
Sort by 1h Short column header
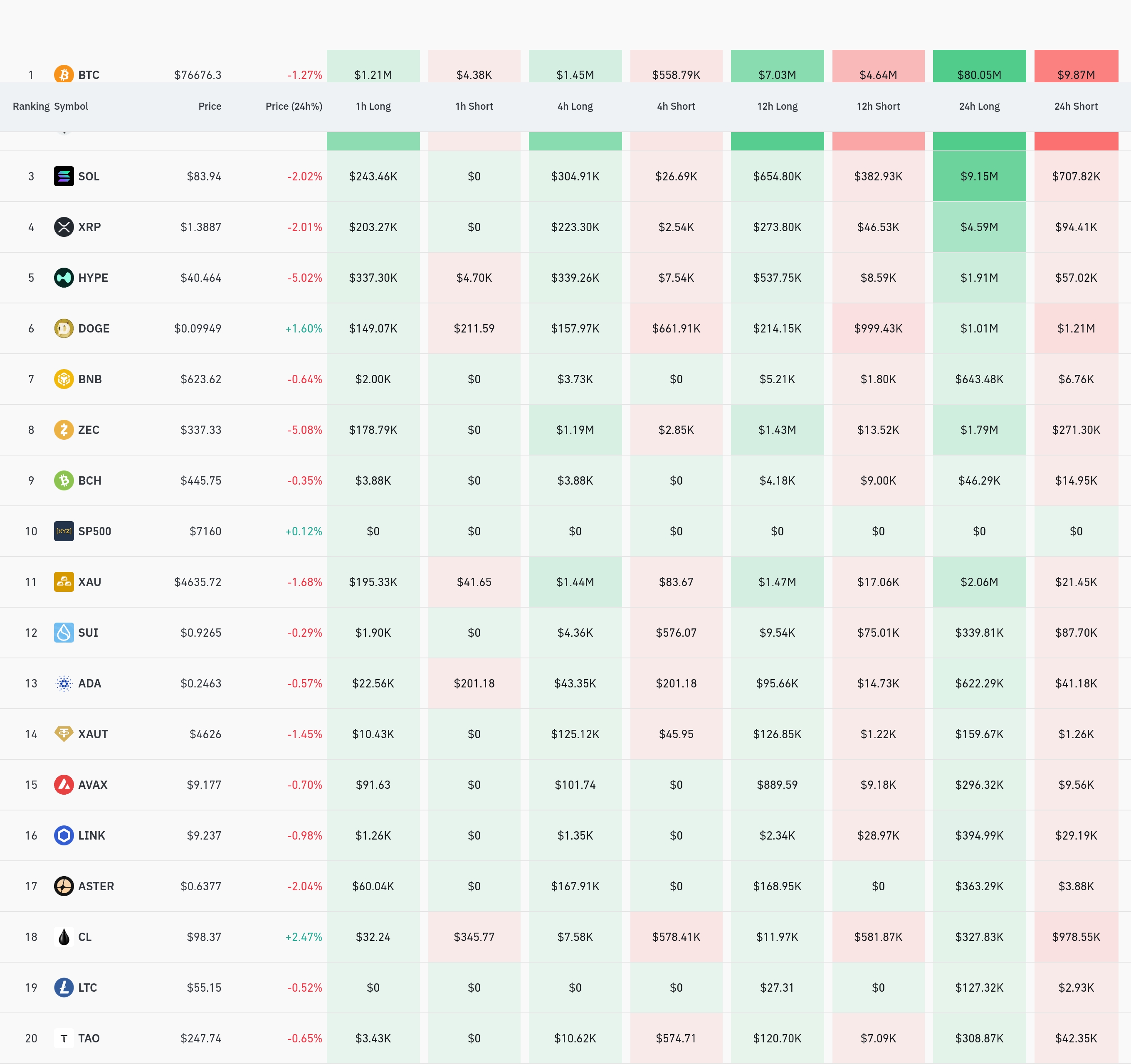[x=474, y=106]
